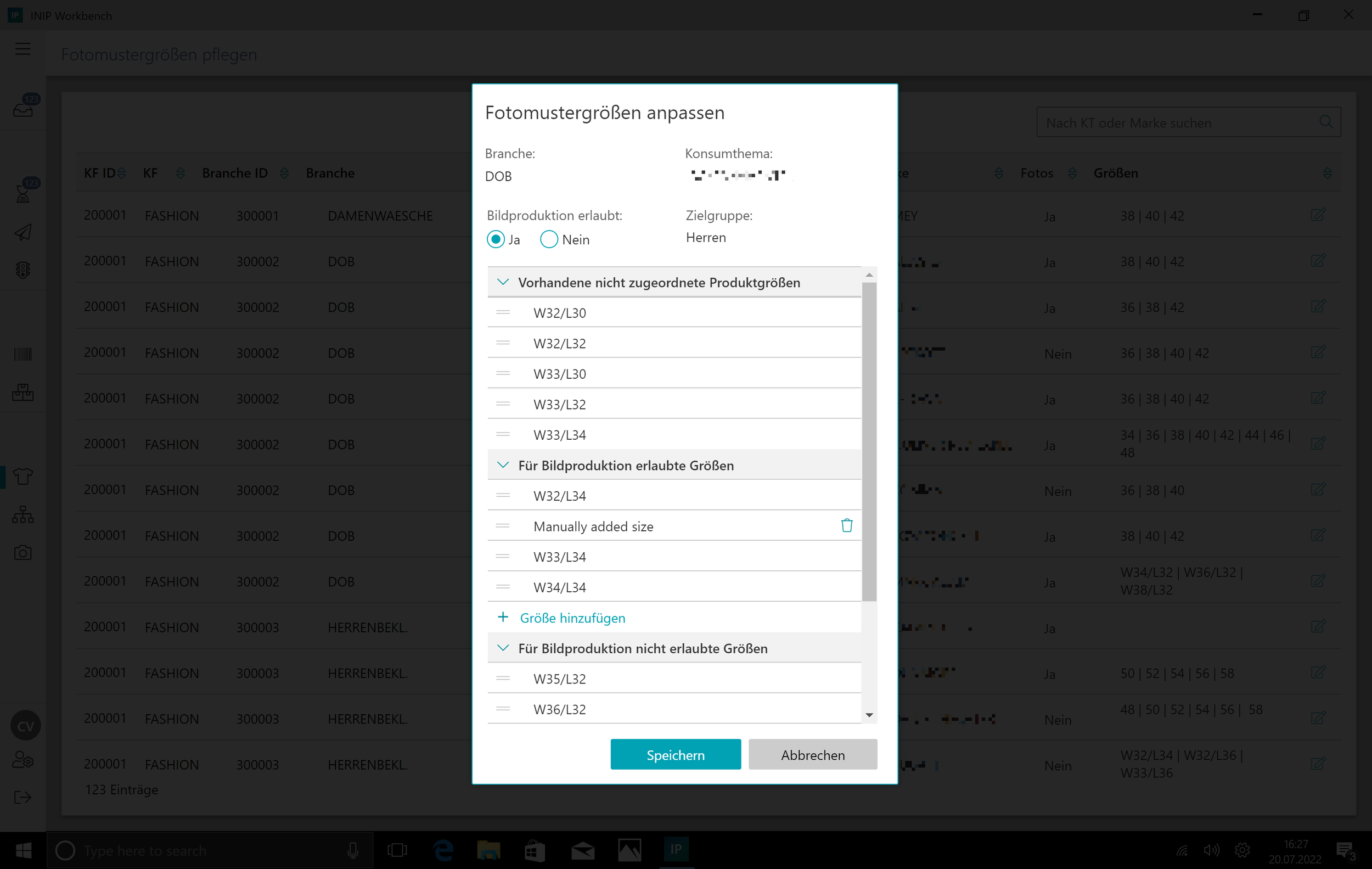Click the paper plane send icon
The width and height of the screenshot is (1372, 869).
coord(23,232)
